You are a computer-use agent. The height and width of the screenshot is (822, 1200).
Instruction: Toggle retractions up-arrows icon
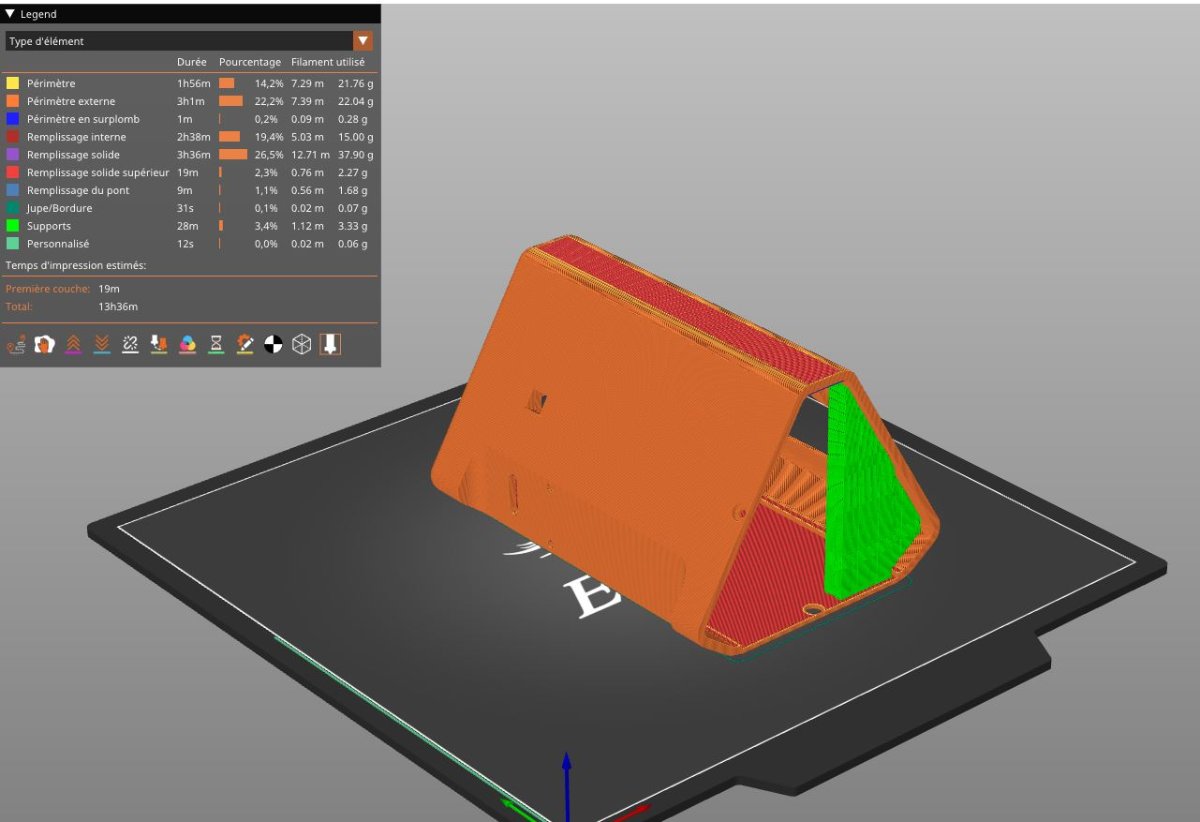point(73,344)
